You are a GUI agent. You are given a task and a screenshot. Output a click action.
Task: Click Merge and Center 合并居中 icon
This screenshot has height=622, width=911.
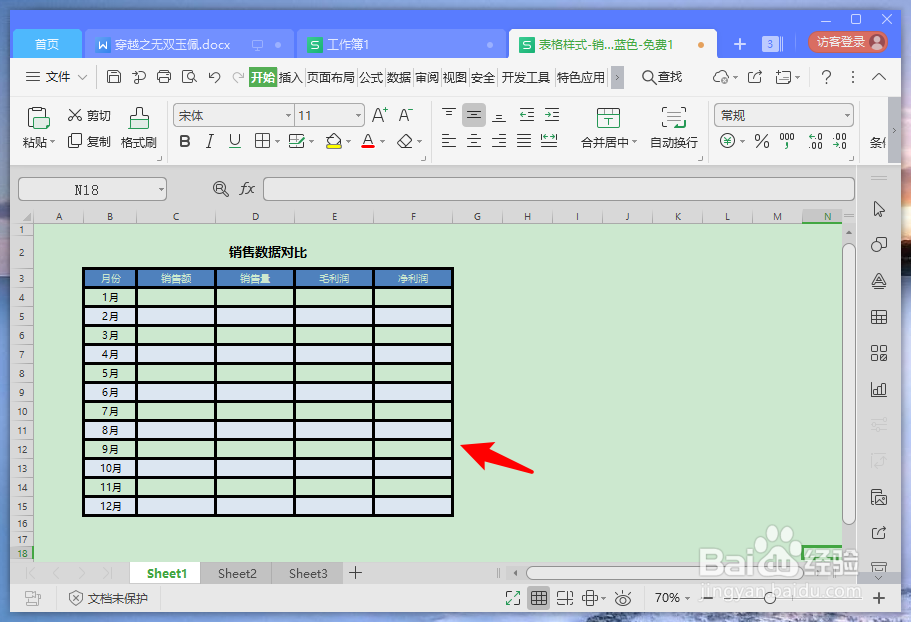pos(608,118)
